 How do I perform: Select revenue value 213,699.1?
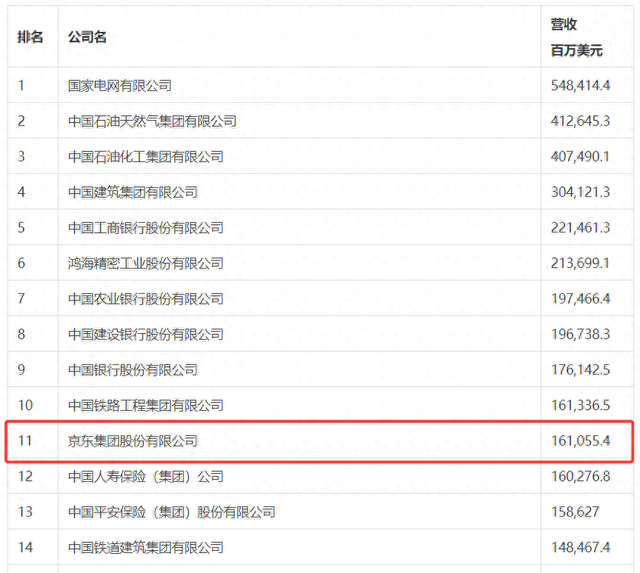pos(580,263)
